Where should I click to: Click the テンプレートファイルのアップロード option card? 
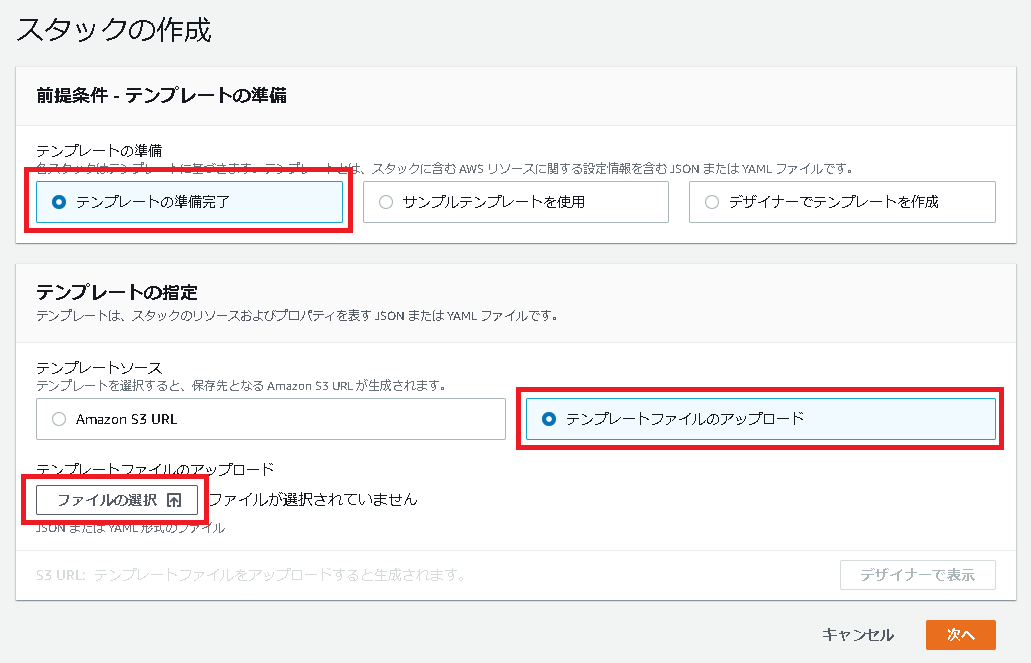coord(761,419)
